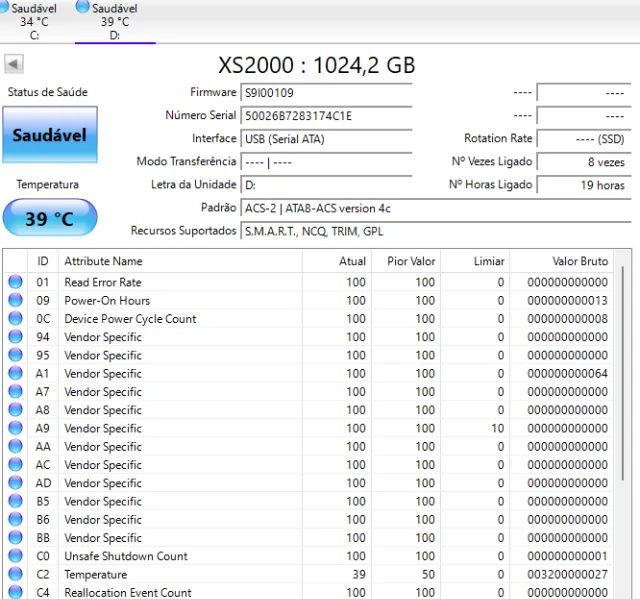Click the Modo Transferência field
Viewport: 640px width, 599px height.
pos(327,162)
